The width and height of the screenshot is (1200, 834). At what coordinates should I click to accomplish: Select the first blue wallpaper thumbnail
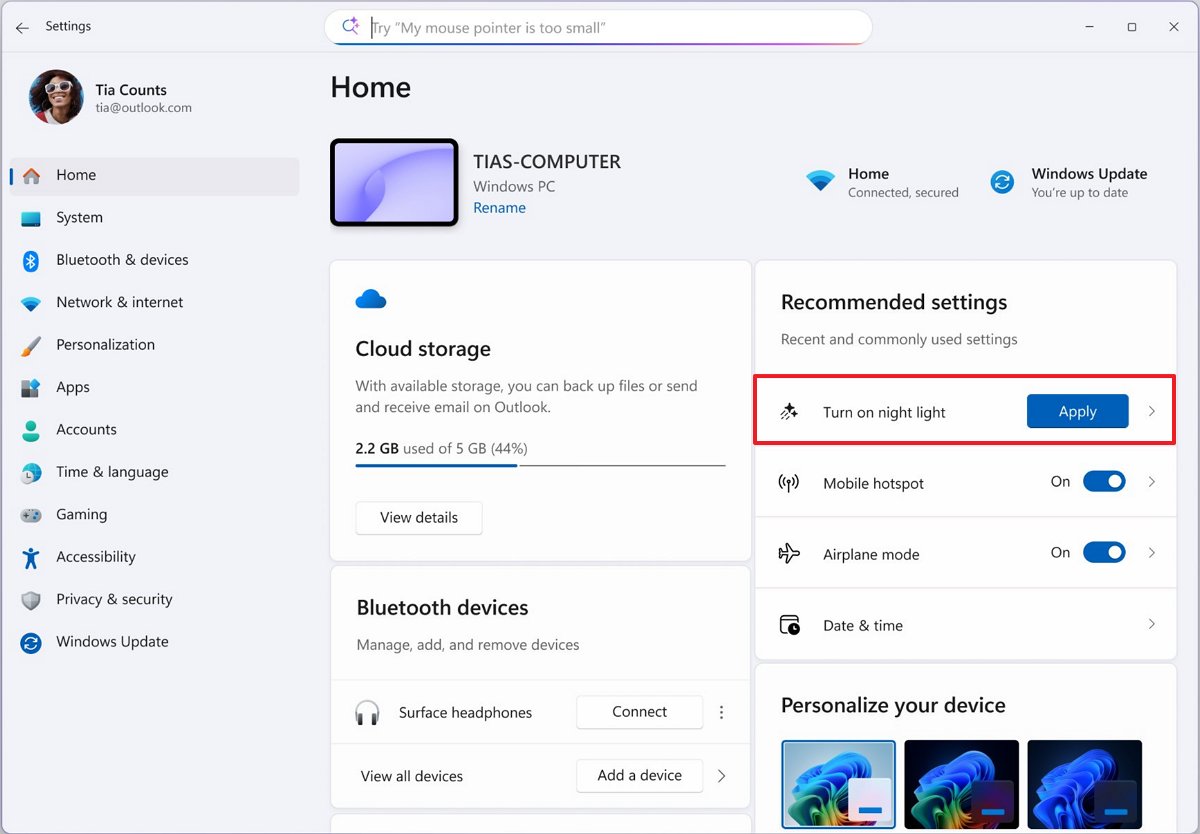tap(838, 784)
